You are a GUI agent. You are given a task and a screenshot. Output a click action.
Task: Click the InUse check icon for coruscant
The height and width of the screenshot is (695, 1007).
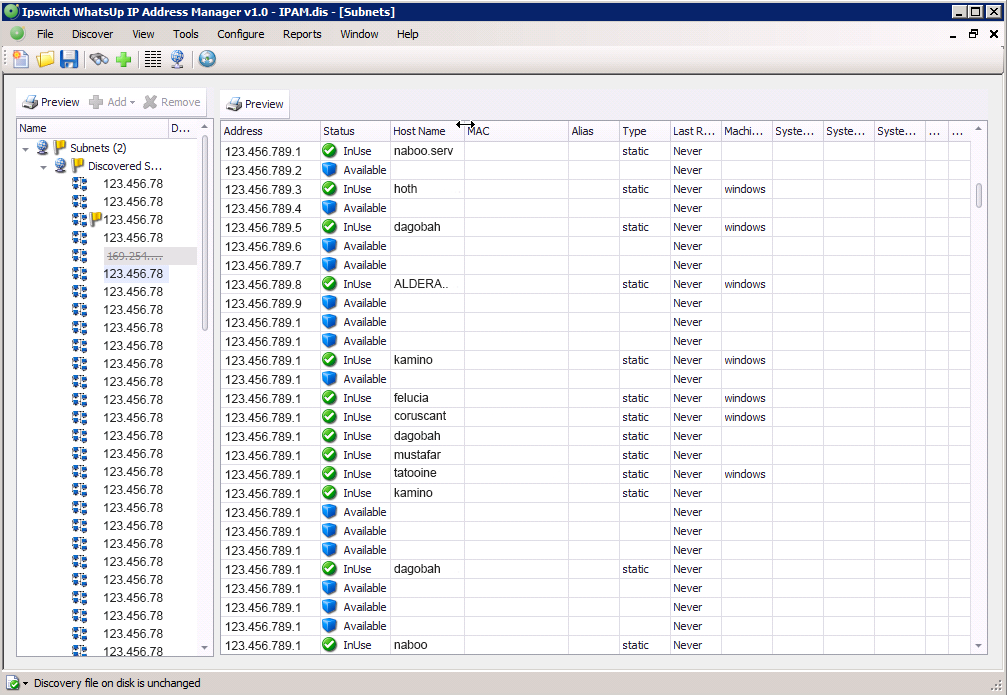(x=329, y=417)
